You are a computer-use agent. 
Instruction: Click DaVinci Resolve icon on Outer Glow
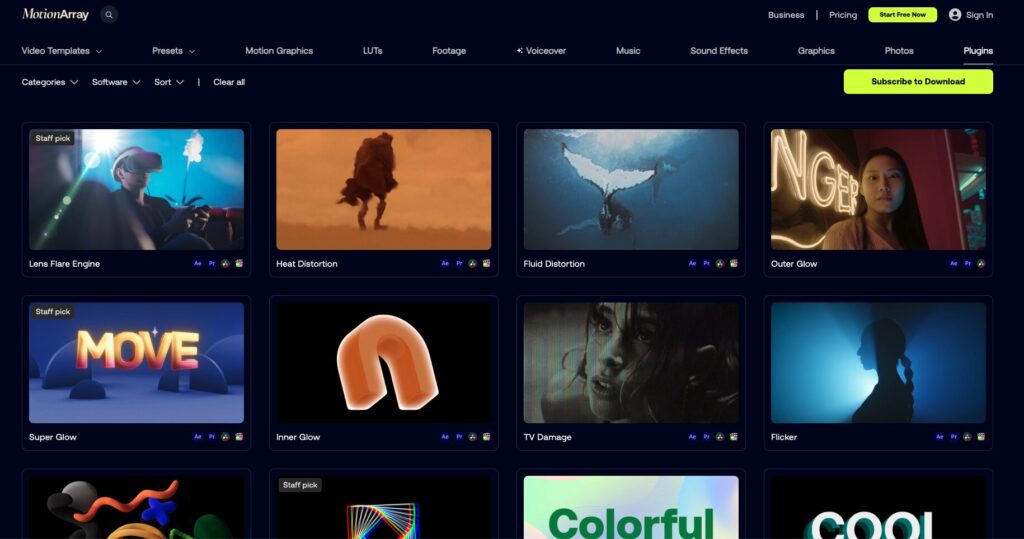point(981,263)
